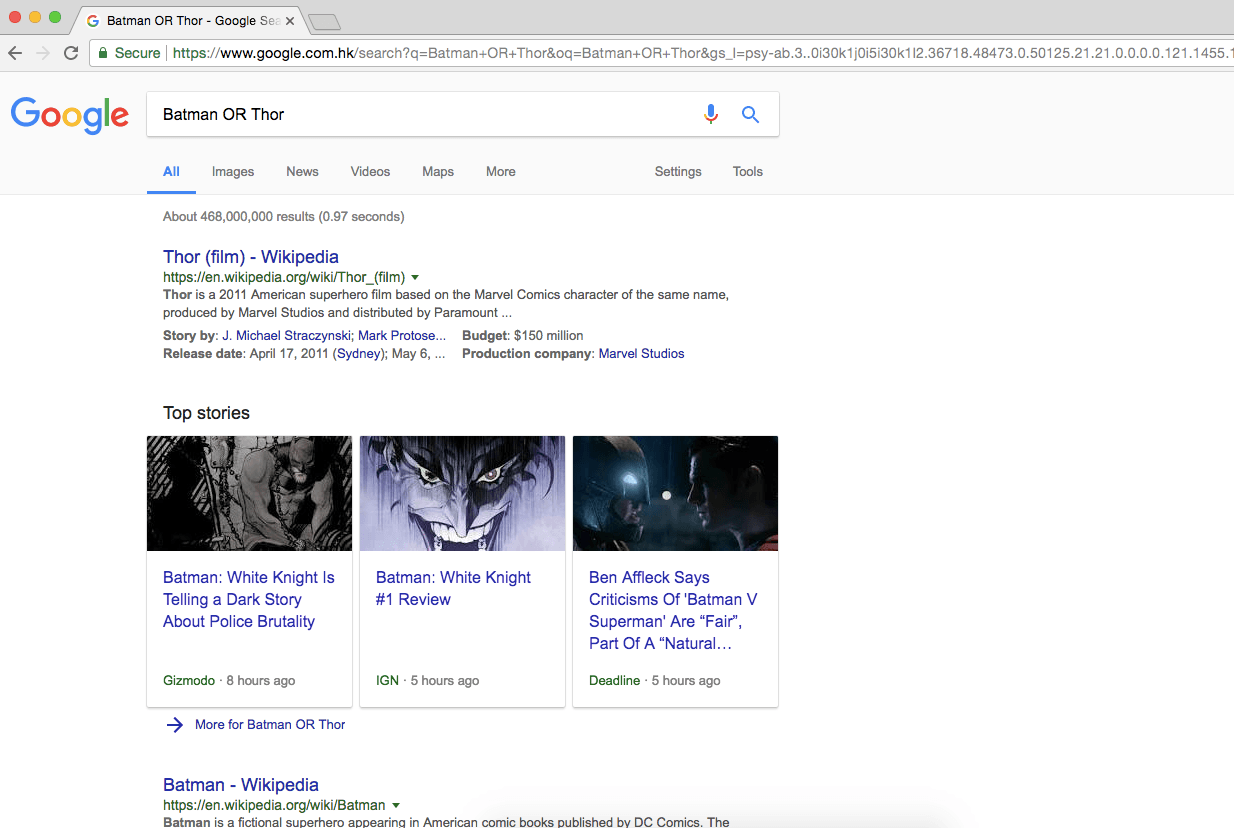Click the arrow beside More for Batman OR Thor
The width and height of the screenshot is (1234, 828).
tap(175, 725)
